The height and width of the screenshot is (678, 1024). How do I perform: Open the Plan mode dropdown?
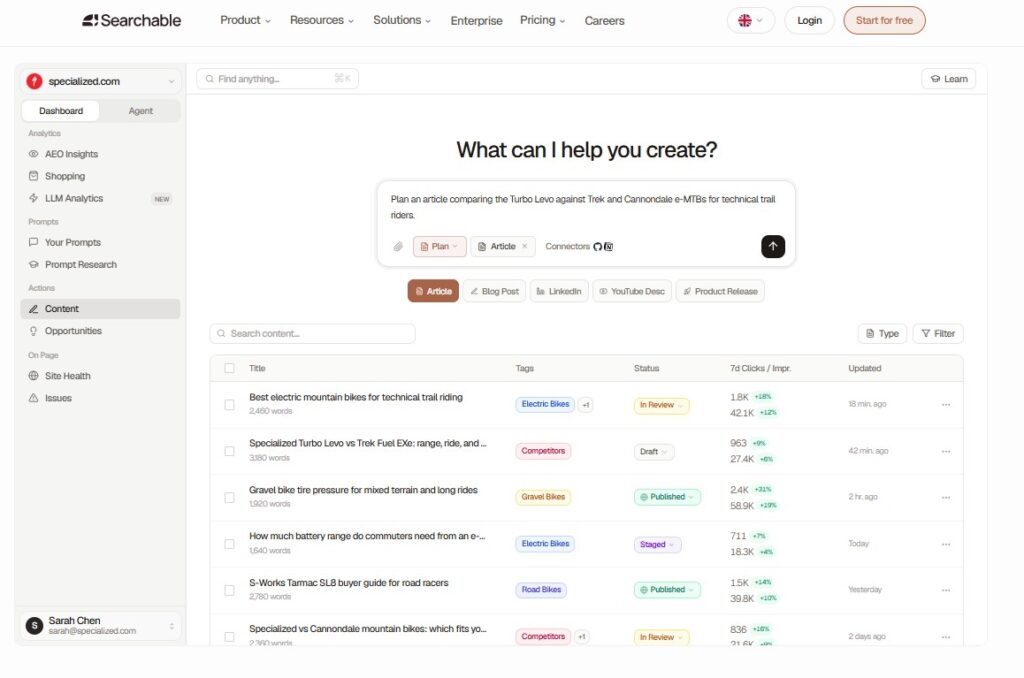(440, 246)
